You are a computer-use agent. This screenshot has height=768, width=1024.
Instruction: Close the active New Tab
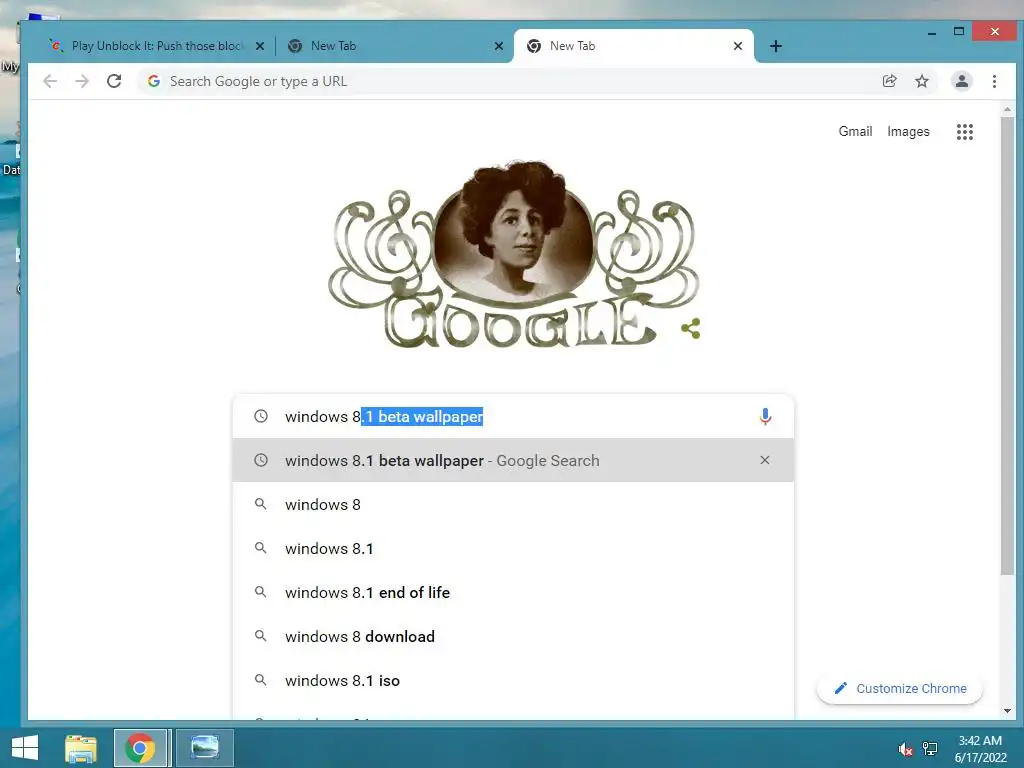coord(737,46)
